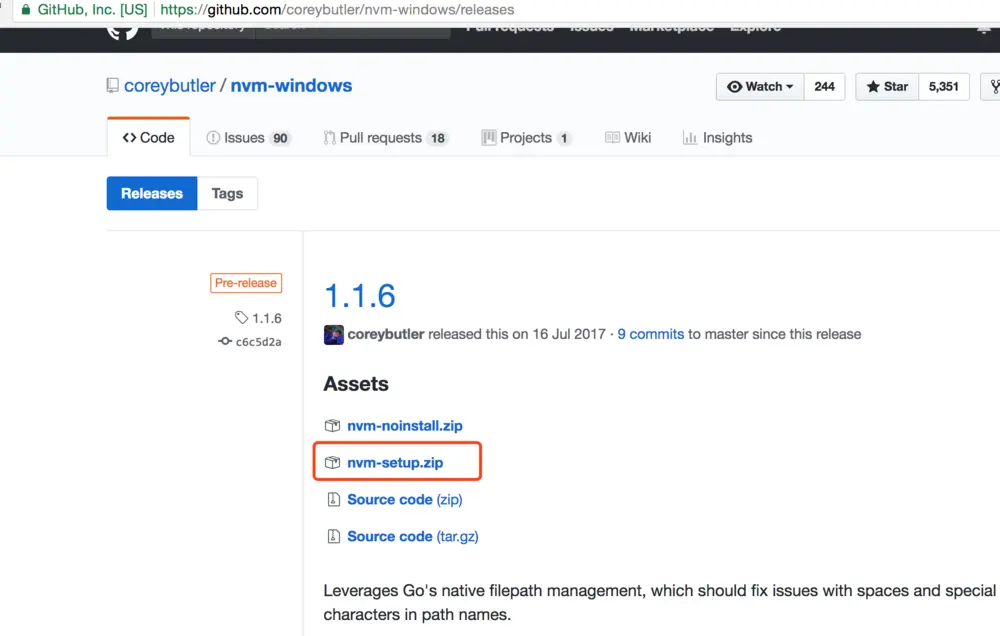The height and width of the screenshot is (636, 1000).
Task: Click coreybutler's avatar image
Action: [x=334, y=334]
